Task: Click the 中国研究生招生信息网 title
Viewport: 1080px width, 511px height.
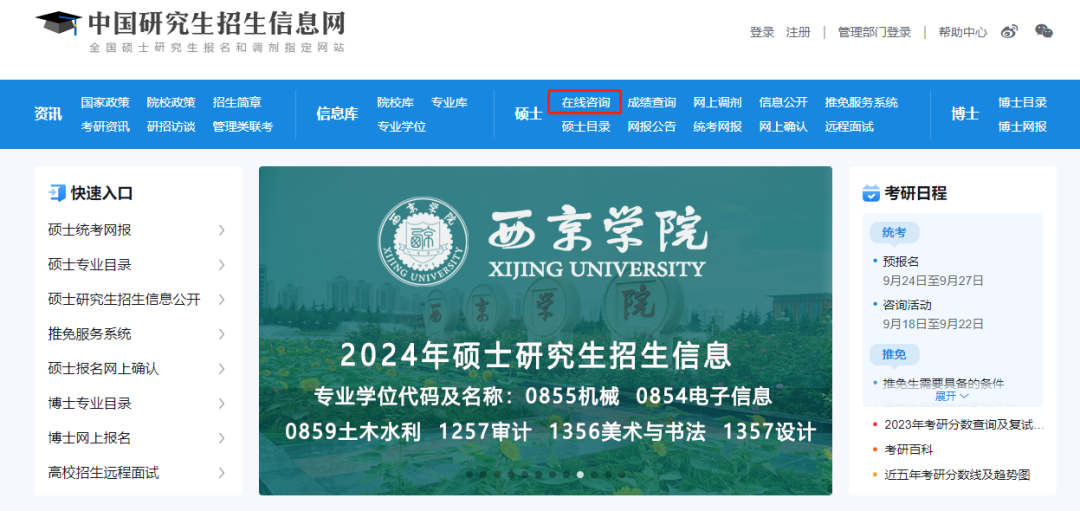Action: (x=216, y=23)
